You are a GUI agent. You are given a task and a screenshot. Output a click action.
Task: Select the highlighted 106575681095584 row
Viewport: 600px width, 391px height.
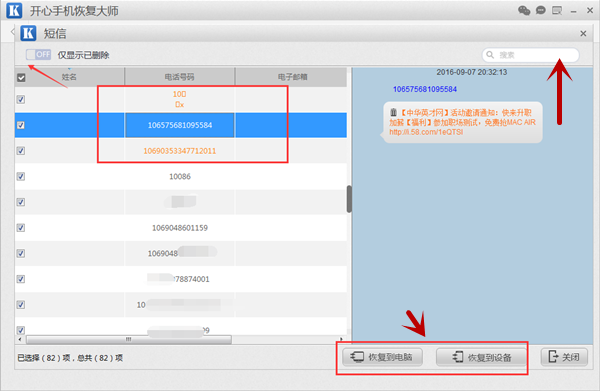(x=181, y=125)
